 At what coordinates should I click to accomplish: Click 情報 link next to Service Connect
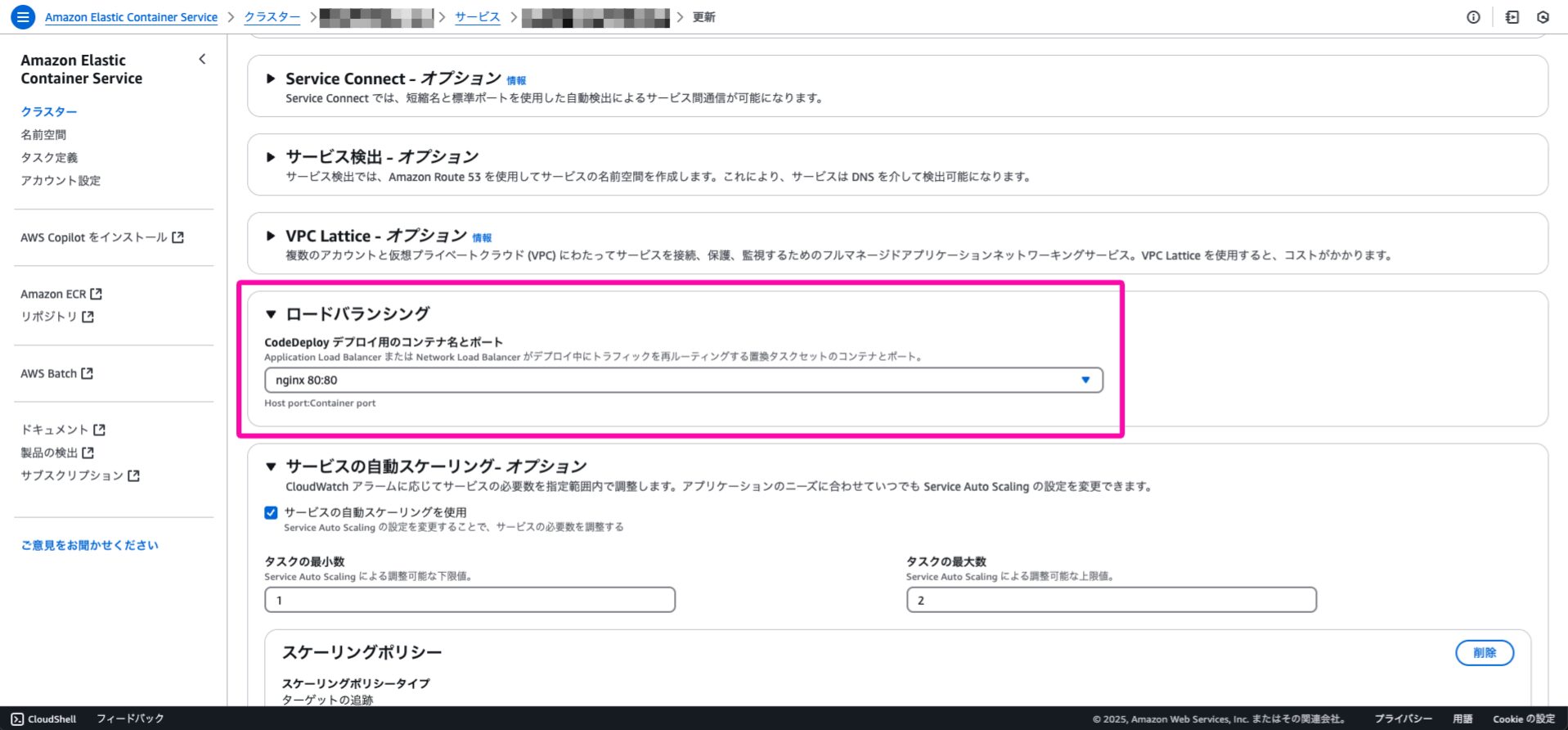pos(516,81)
